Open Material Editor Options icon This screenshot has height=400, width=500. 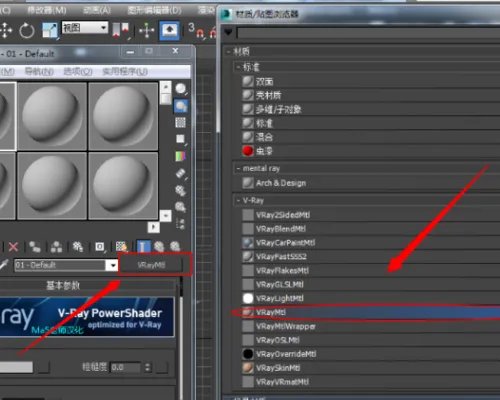click(180, 190)
